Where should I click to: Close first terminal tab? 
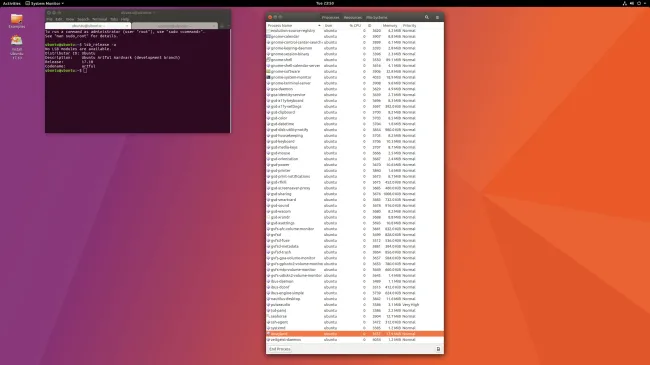[127, 26]
